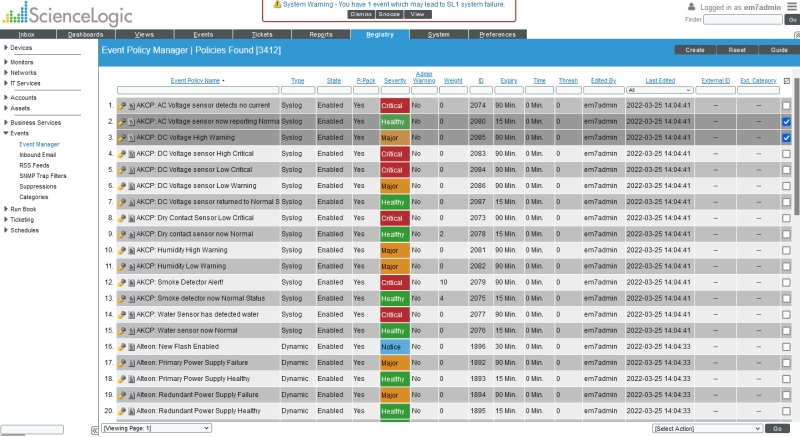Click report icon for Alteon: Redundant Power Supply Failure
This screenshot has height=437, width=800.
pos(132,395)
